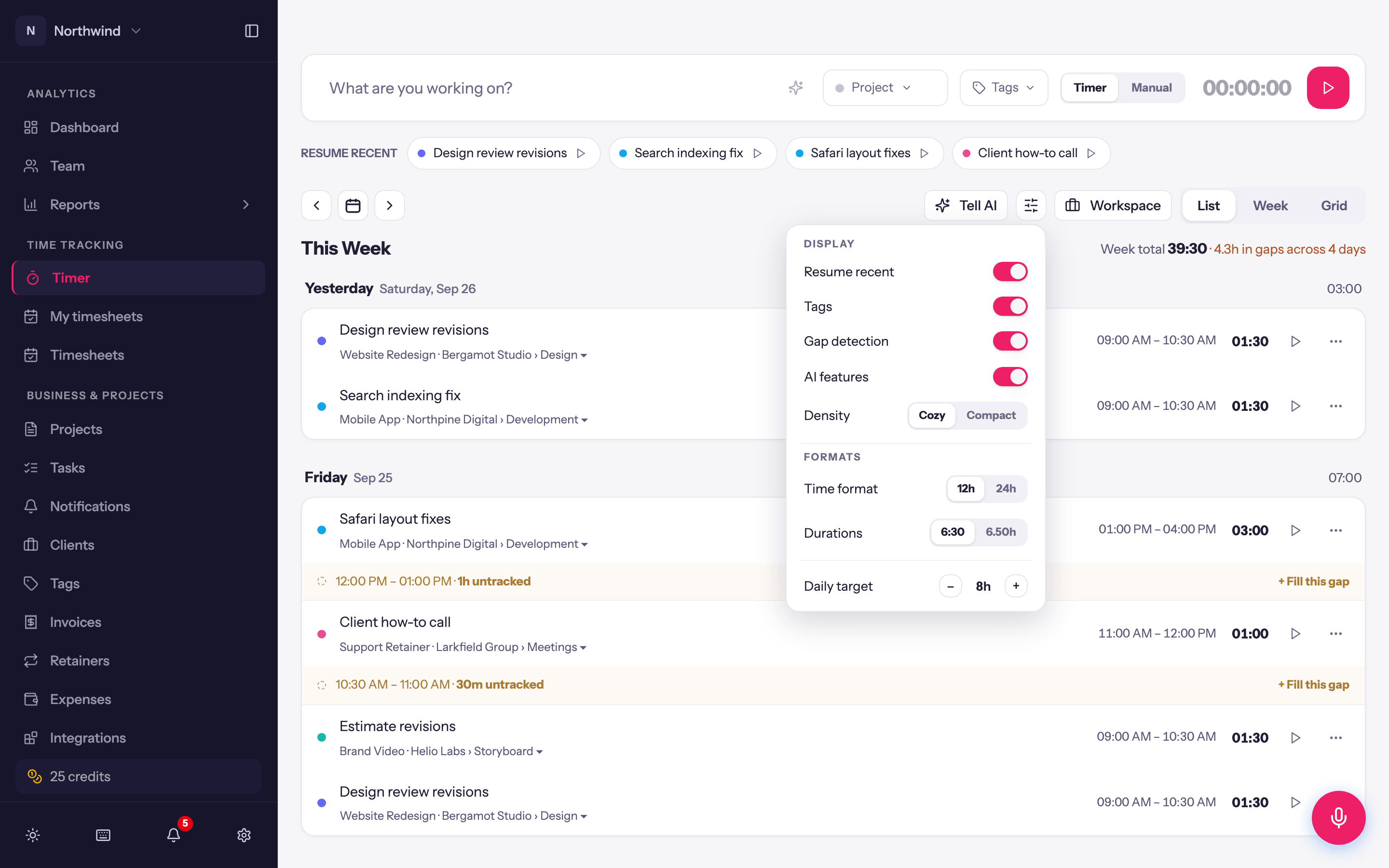Screen dimensions: 1389x868
Task: Increase the daily target with the plus button
Action: (x=1016, y=586)
